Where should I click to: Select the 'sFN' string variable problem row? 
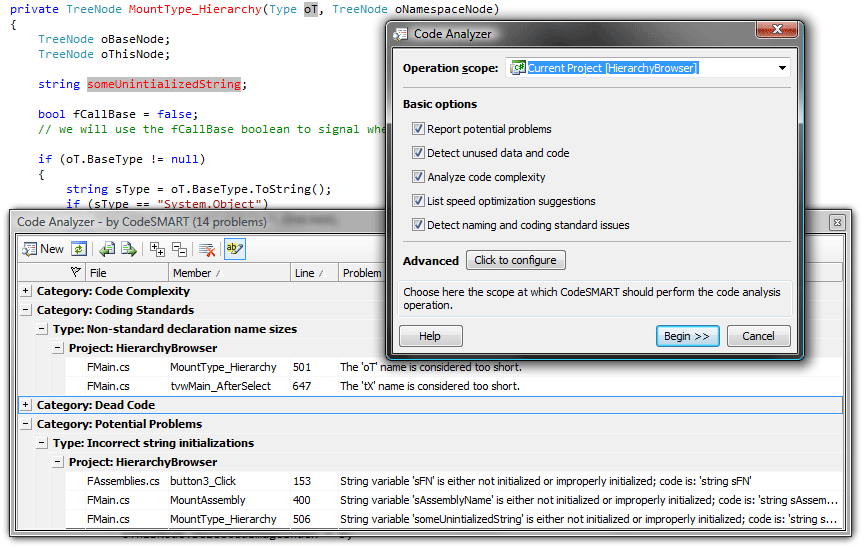coord(453,481)
